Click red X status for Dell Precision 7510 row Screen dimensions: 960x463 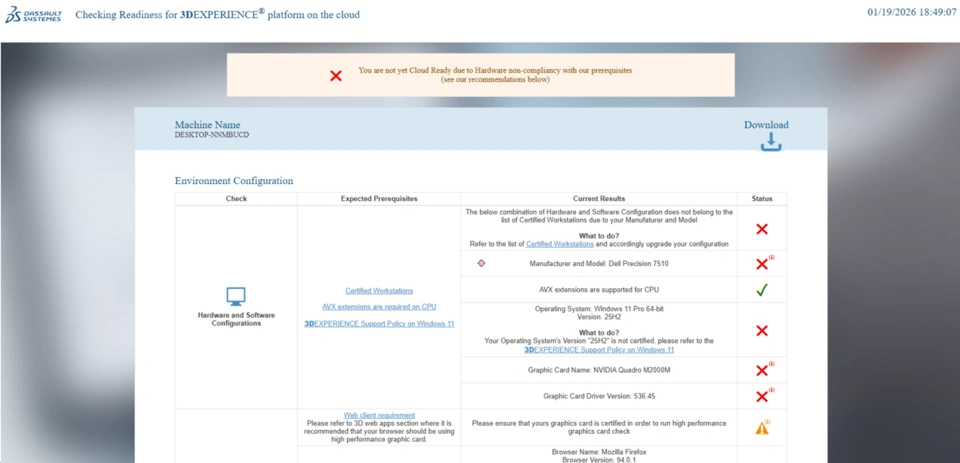coord(762,264)
